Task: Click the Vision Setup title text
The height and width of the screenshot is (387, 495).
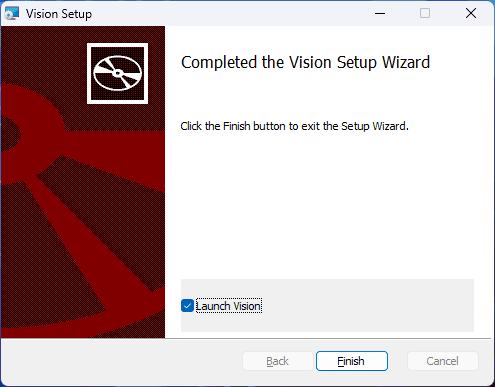Action: point(59,14)
